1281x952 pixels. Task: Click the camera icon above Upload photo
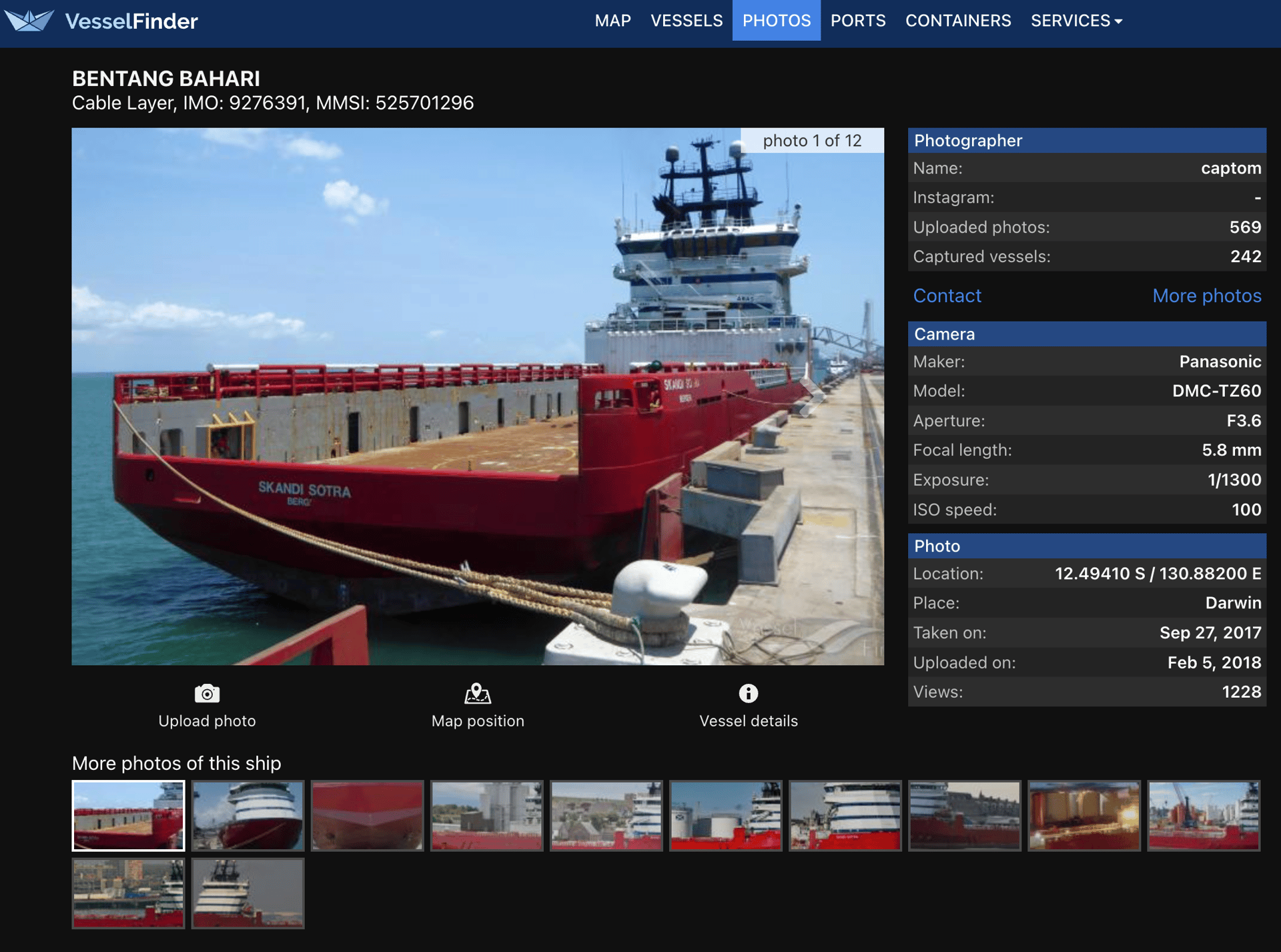click(207, 694)
